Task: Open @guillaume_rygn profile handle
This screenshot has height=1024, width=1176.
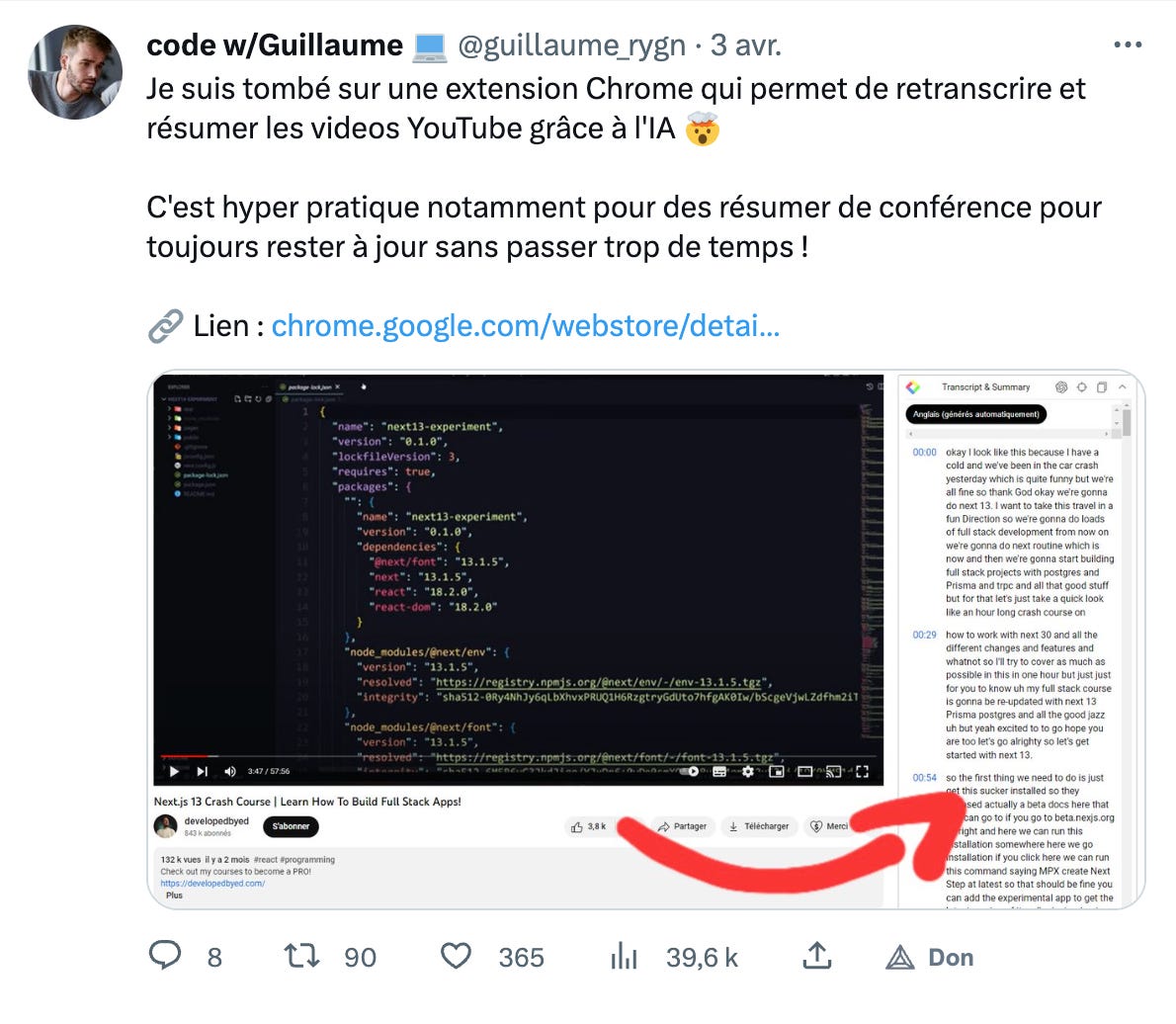Action: [571, 45]
